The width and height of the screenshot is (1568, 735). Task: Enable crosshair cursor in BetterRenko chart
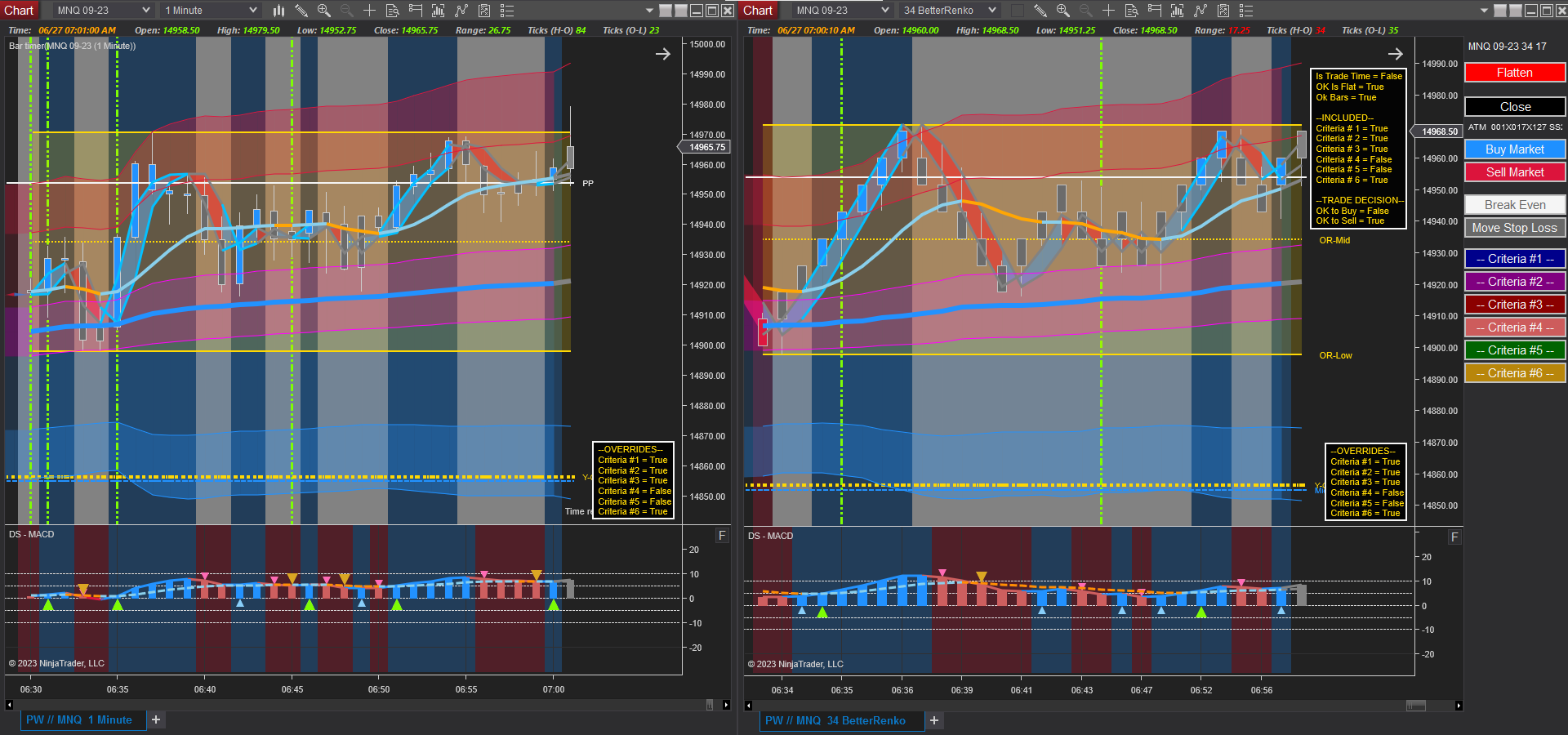1108,11
